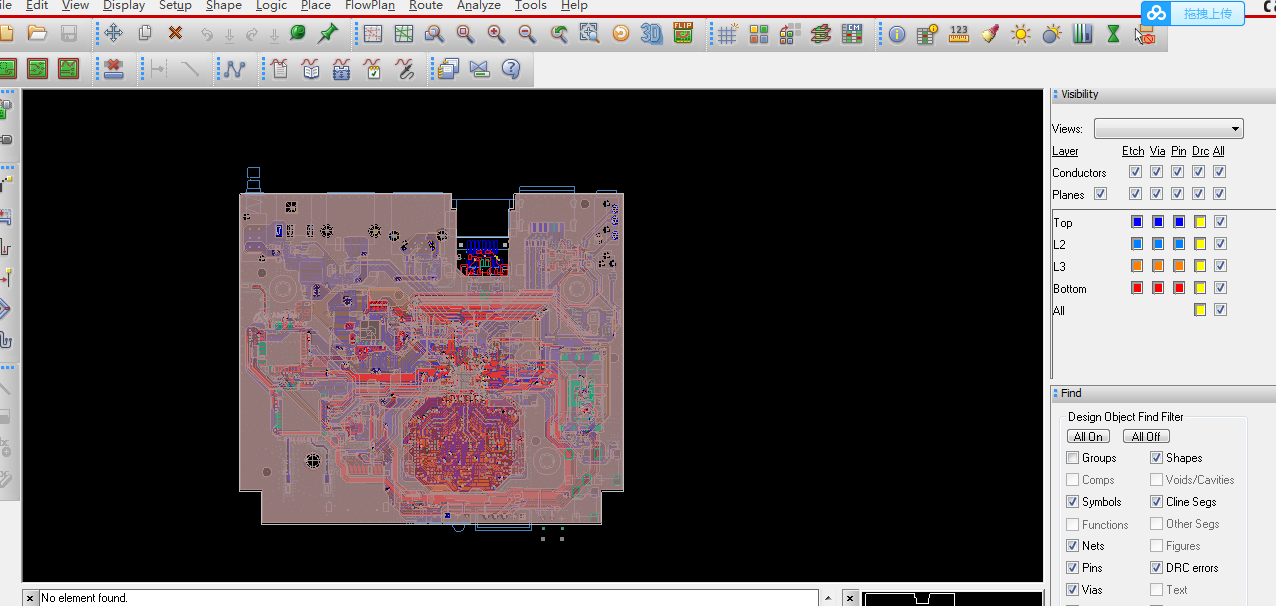
Task: Toggle the grid display icon
Action: pyautogui.click(x=728, y=33)
